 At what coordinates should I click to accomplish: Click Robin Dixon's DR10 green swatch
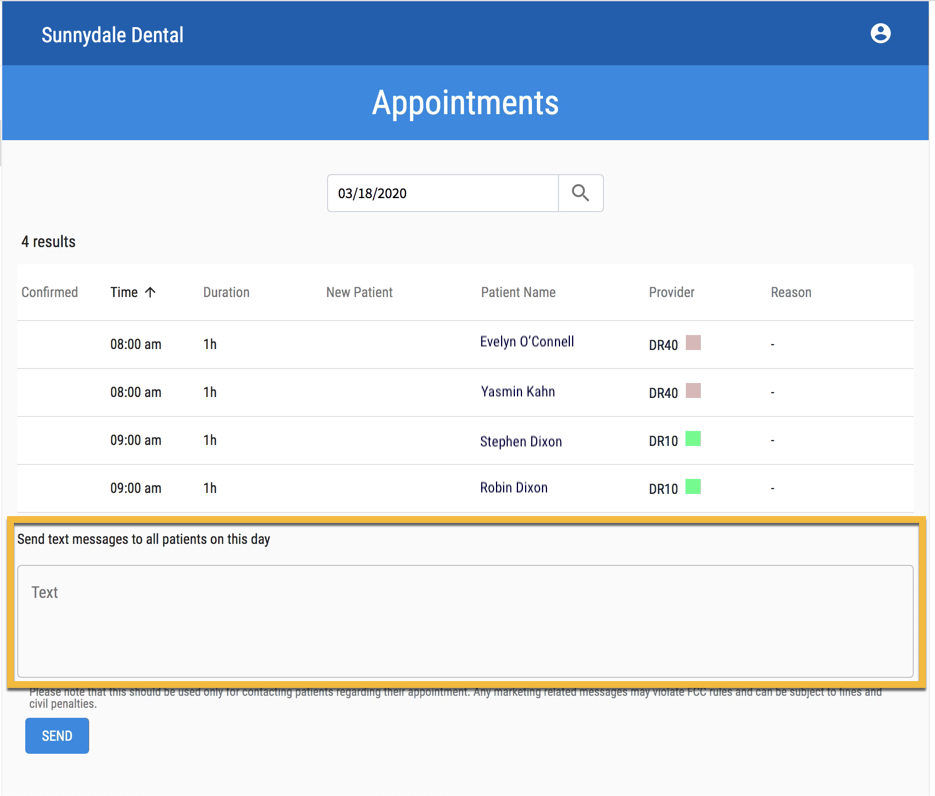pos(693,487)
